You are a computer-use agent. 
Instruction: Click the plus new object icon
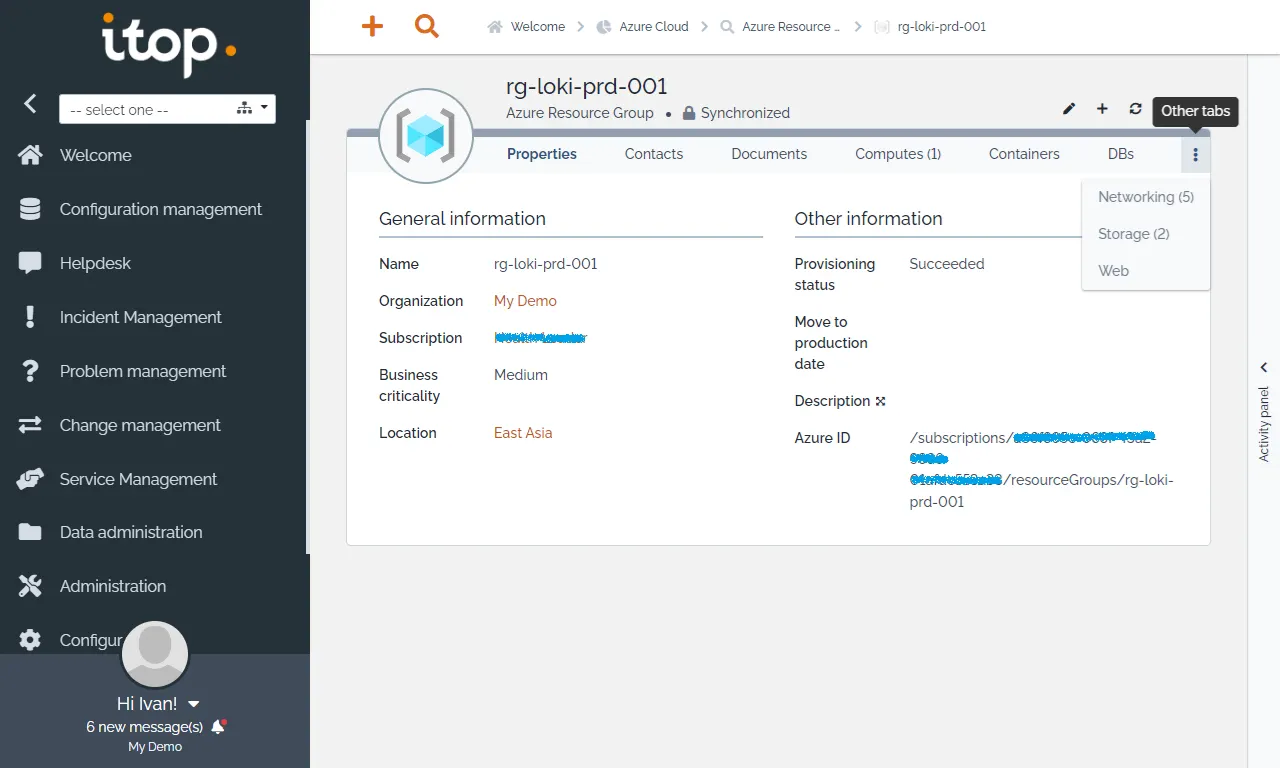[1102, 109]
